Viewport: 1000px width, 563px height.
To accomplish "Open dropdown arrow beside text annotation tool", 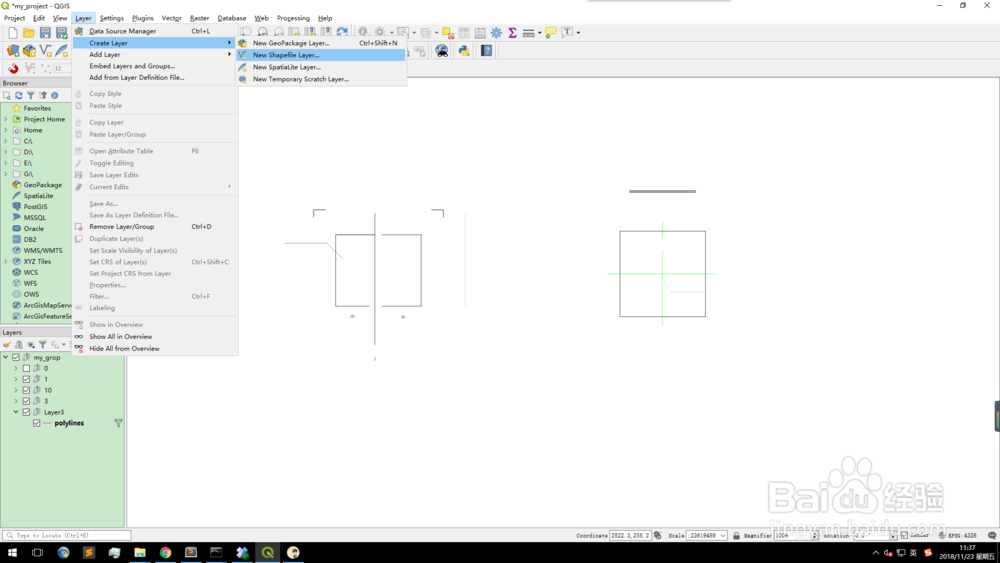I will click(578, 33).
